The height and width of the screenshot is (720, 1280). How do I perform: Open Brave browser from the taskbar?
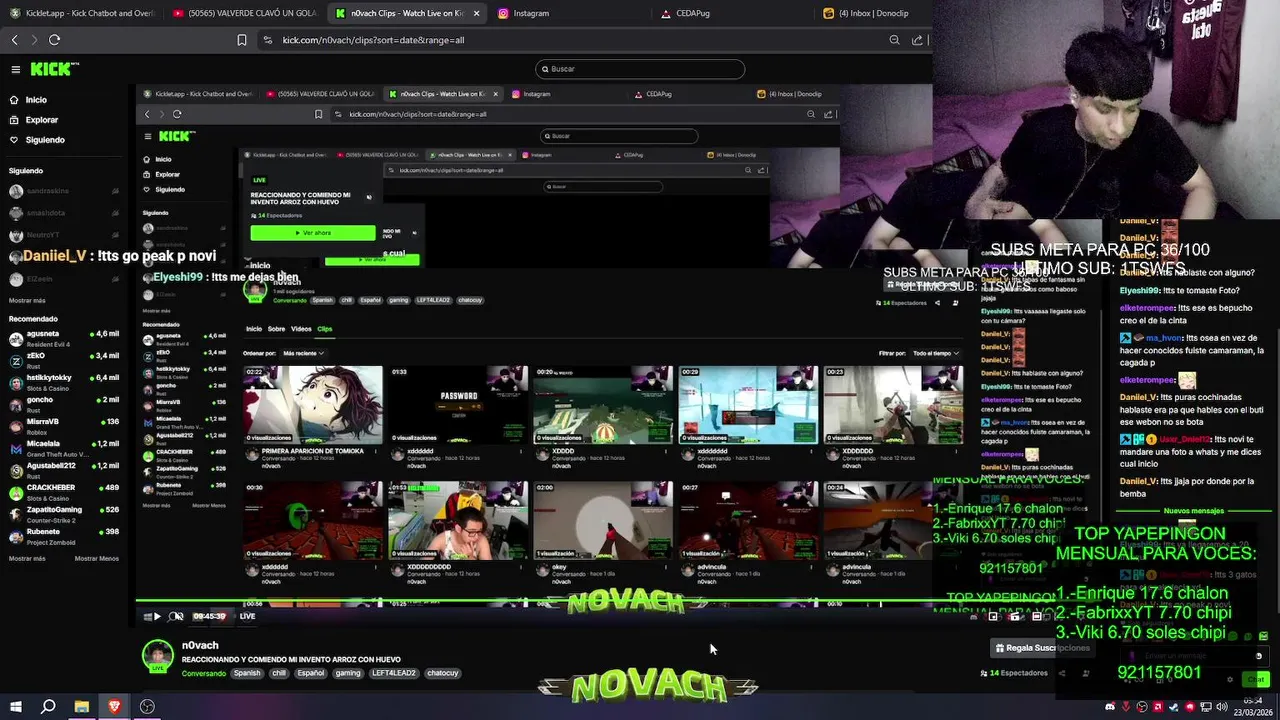coord(114,706)
